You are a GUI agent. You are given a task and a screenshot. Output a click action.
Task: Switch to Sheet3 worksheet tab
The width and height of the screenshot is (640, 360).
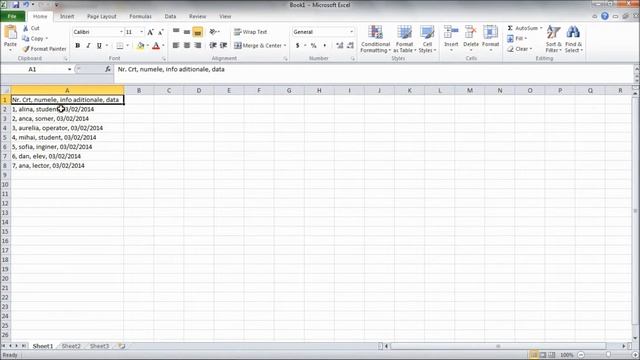99,346
